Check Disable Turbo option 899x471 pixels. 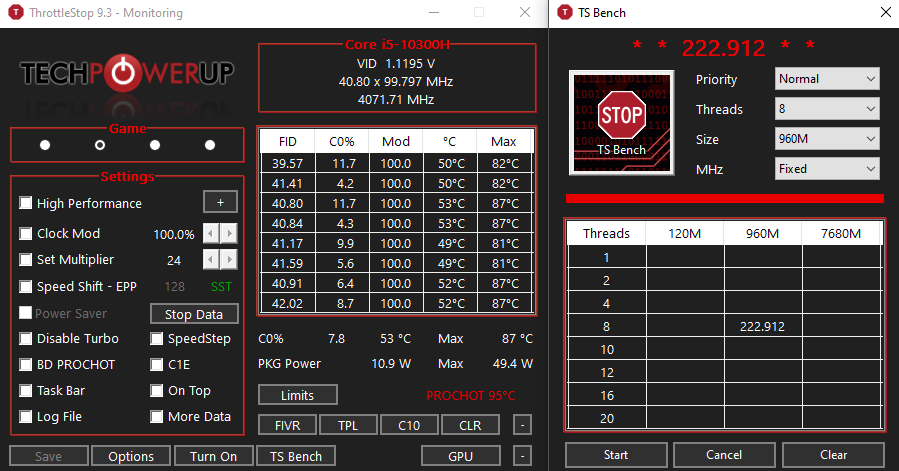click(25, 338)
